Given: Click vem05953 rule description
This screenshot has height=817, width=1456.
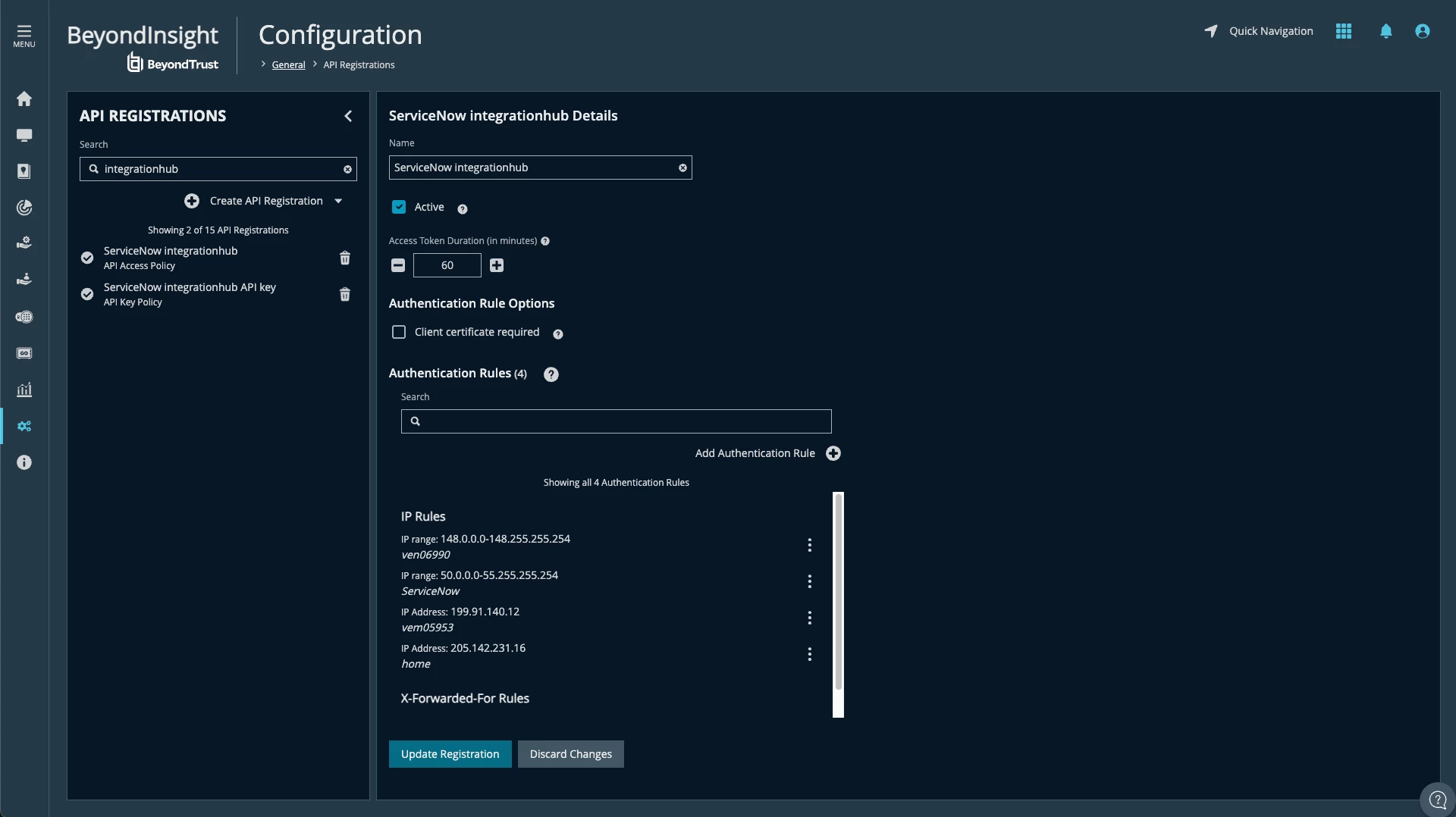Looking at the screenshot, I should click(427, 628).
